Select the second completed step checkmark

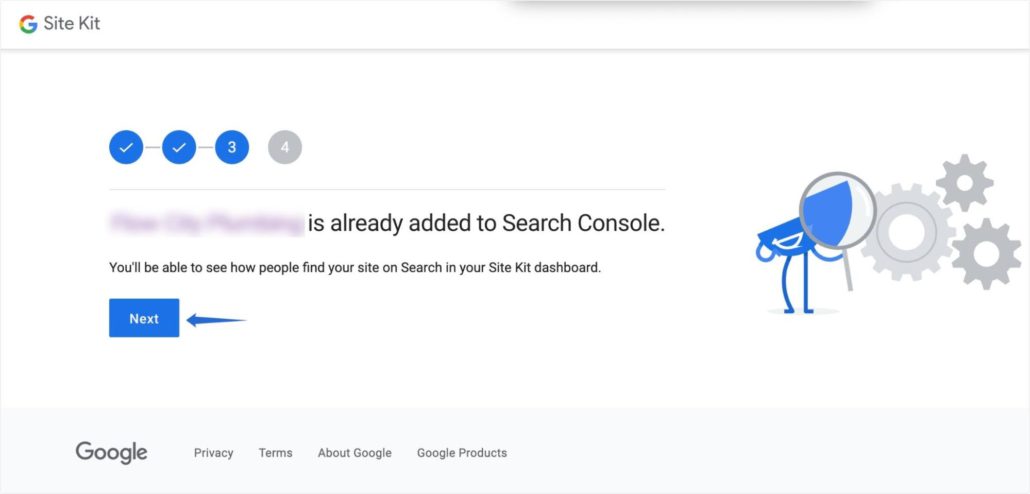point(179,147)
